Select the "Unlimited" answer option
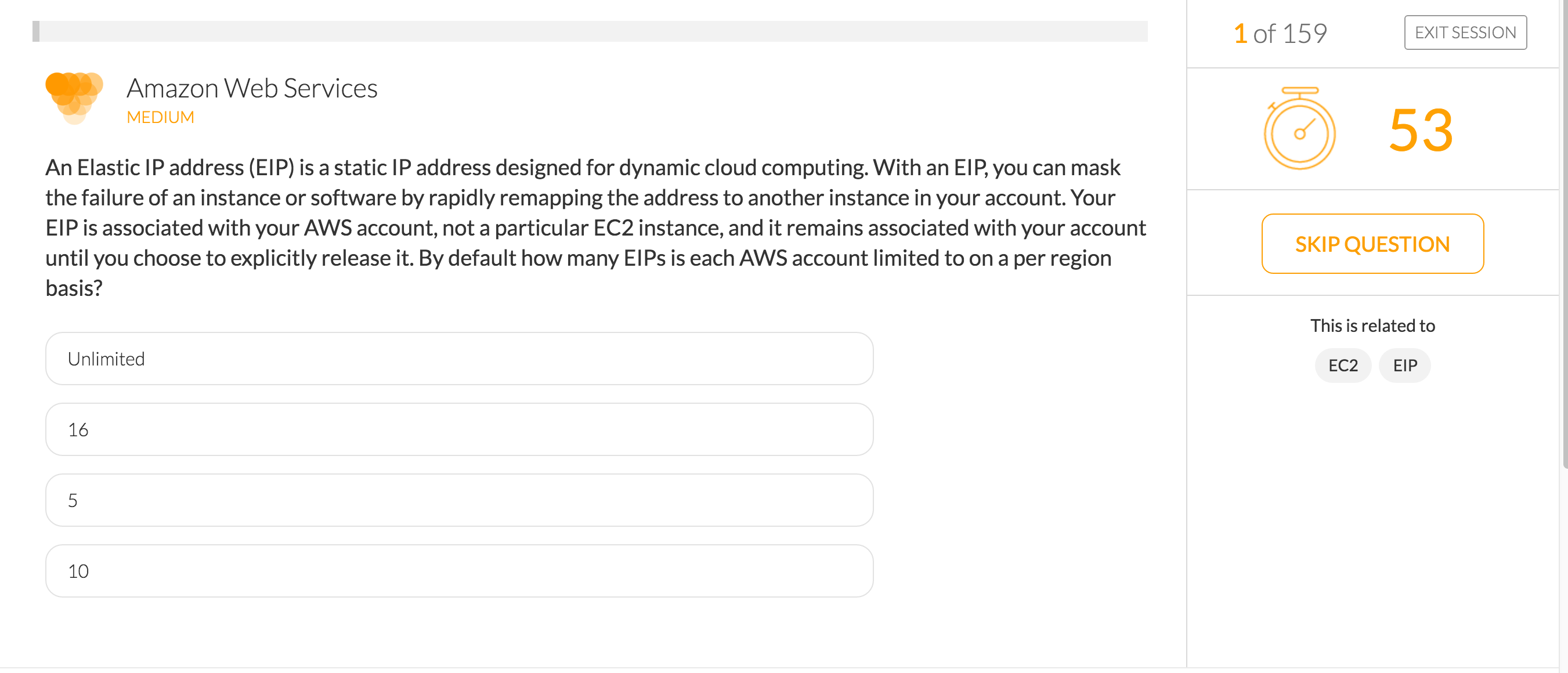The width and height of the screenshot is (1568, 673). pyautogui.click(x=459, y=359)
